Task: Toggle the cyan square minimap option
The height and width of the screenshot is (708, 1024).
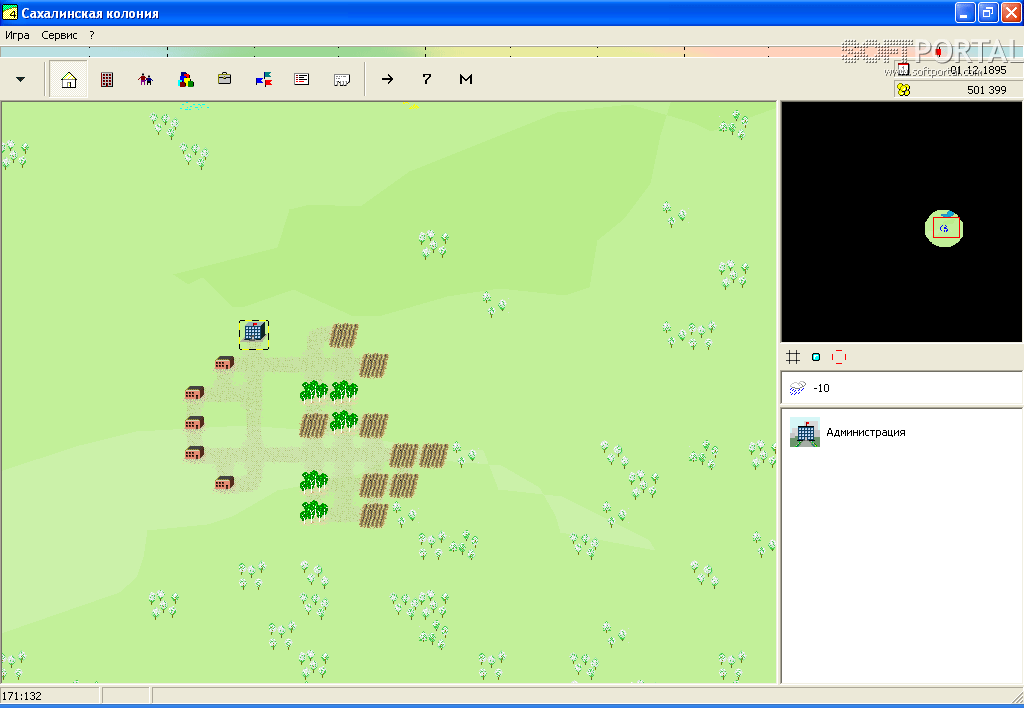Action: [816, 357]
